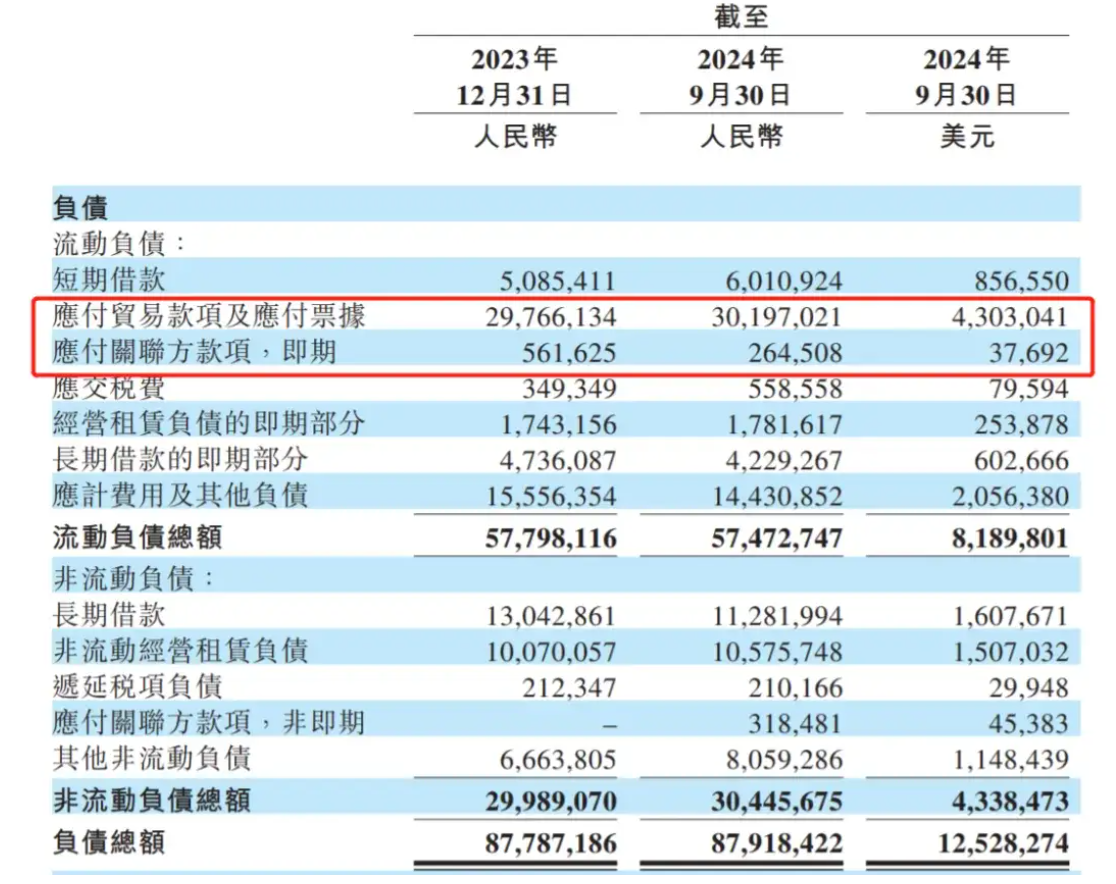Select the 其他非流動負債 row label

152,758
